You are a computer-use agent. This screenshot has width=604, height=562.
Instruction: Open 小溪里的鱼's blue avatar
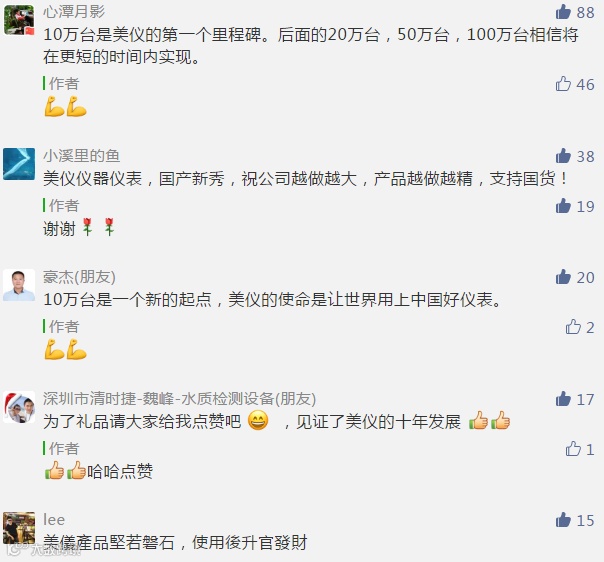(19, 164)
